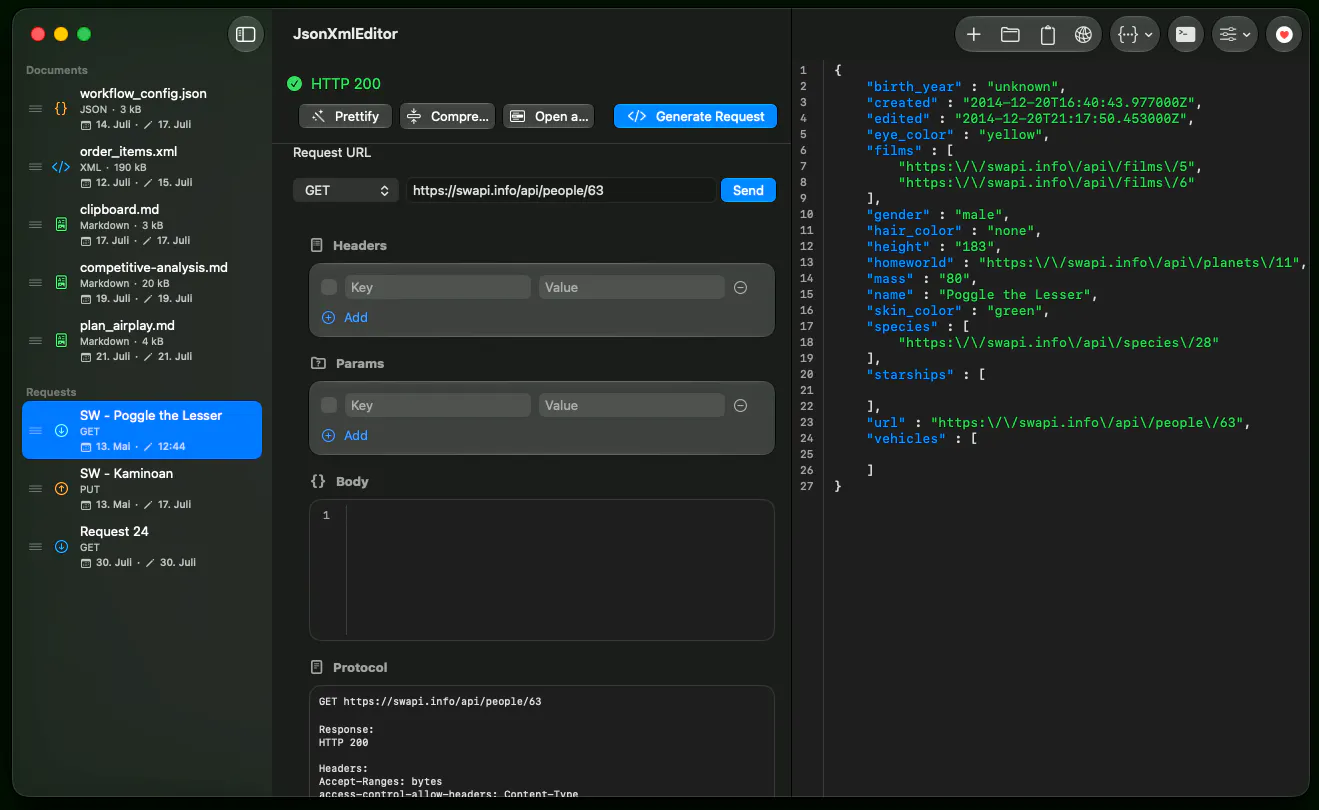Click the Documents section header
The image size is (1319, 810).
(x=57, y=70)
